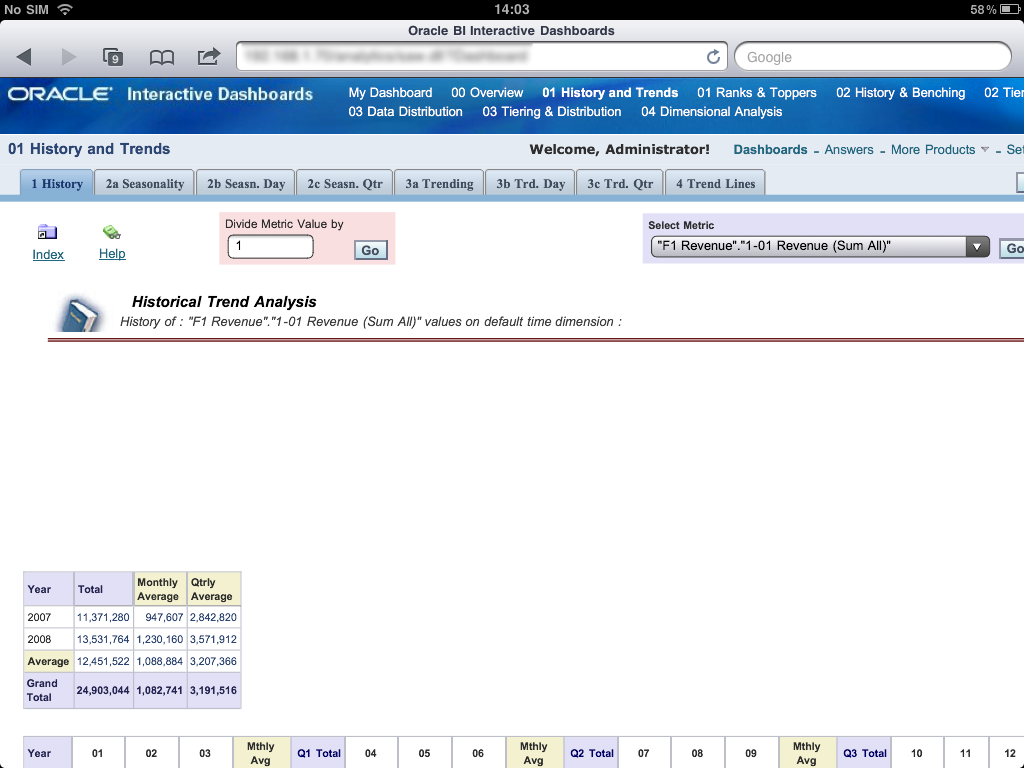The height and width of the screenshot is (768, 1024).
Task: Expand the Select Metric dropdown
Action: tap(977, 247)
